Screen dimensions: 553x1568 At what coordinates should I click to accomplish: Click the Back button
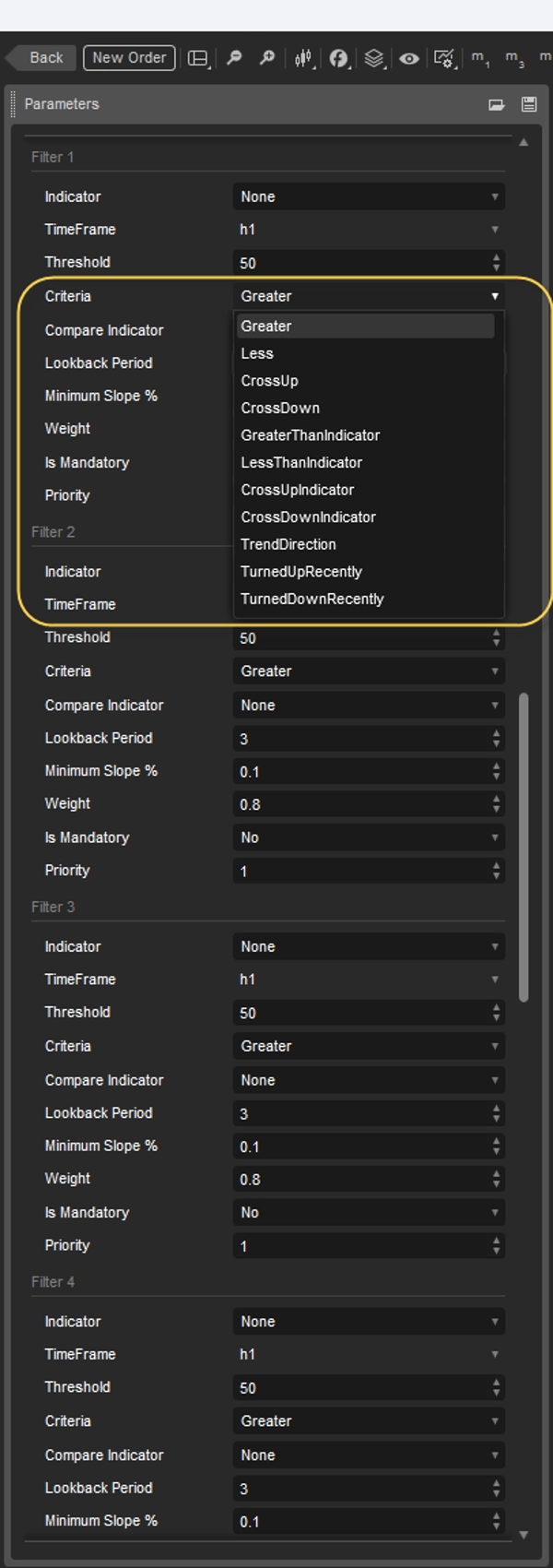point(42,57)
